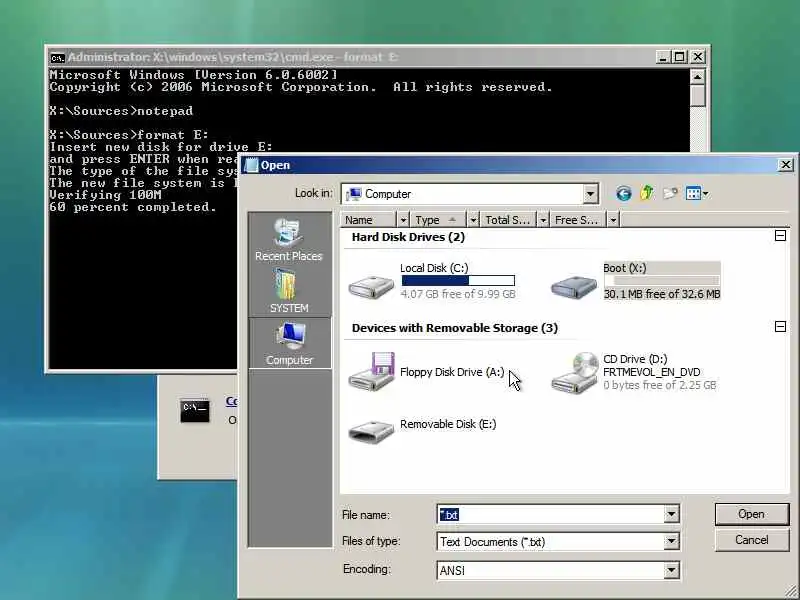Select Computer in the places sidebar

pos(289,343)
